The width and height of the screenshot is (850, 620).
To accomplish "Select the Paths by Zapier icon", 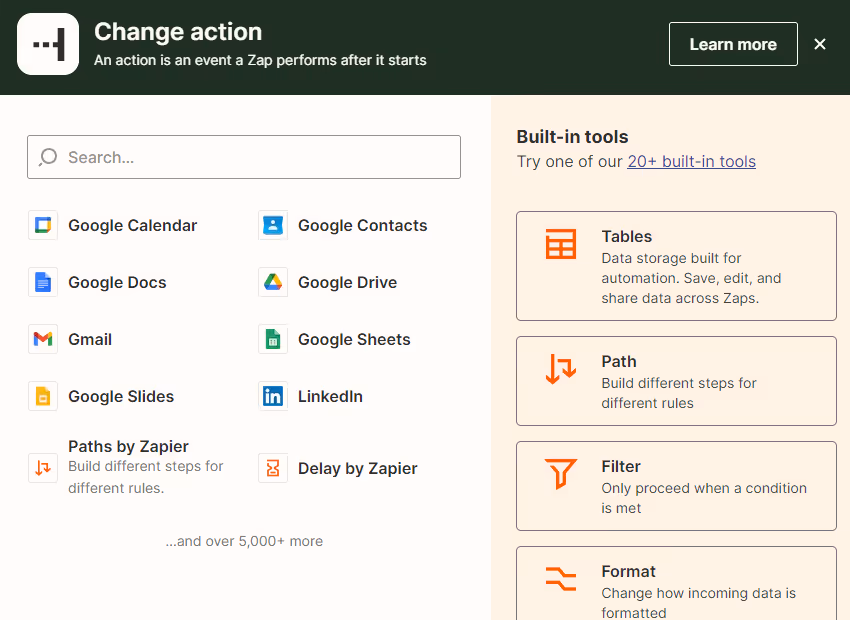I will tap(41, 467).
